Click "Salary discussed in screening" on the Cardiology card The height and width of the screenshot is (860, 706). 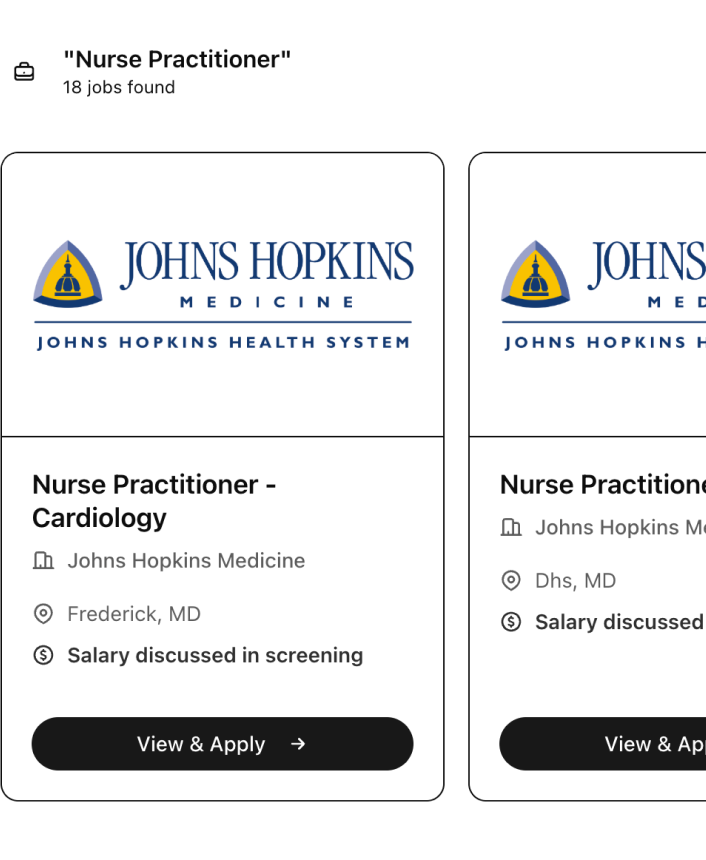pyautogui.click(x=215, y=656)
